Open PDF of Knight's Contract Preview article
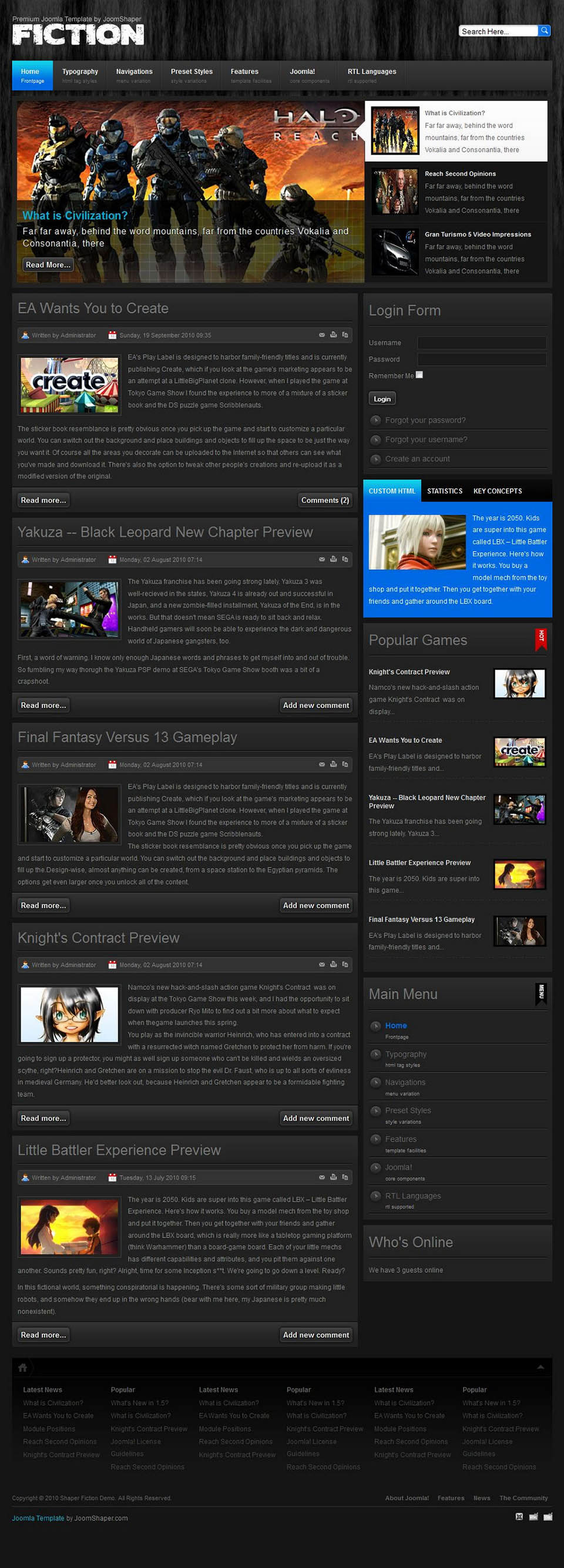Screen dimensions: 564x1568 (345, 965)
